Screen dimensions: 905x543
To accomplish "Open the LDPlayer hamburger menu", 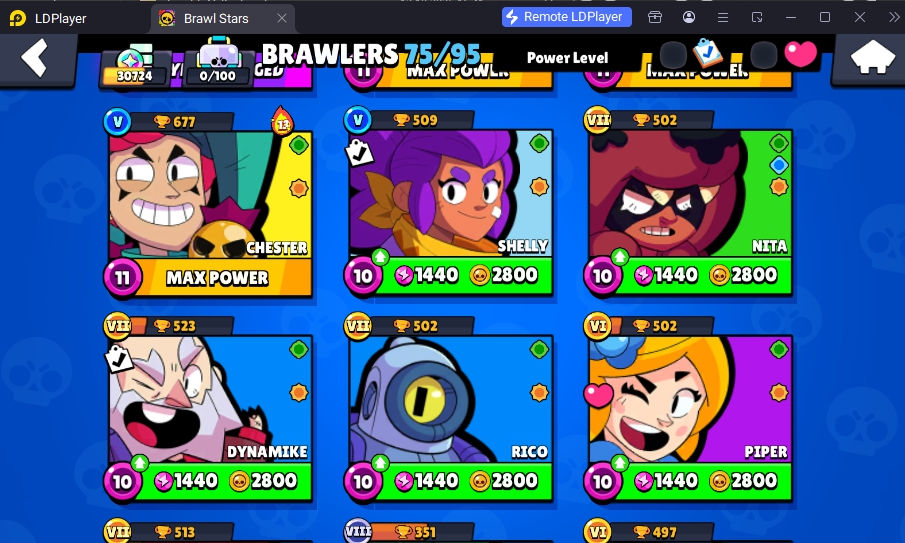I will (x=723, y=17).
